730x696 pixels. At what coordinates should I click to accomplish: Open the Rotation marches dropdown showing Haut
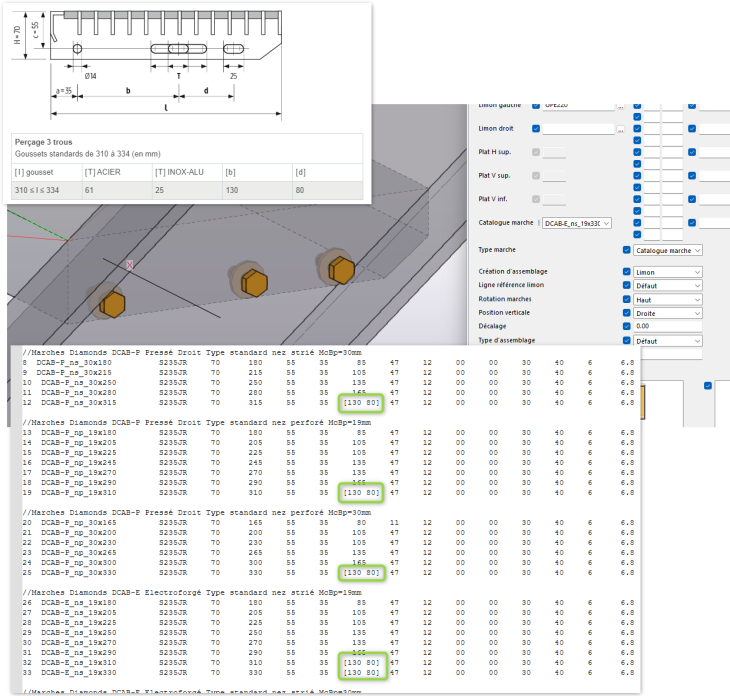click(668, 299)
